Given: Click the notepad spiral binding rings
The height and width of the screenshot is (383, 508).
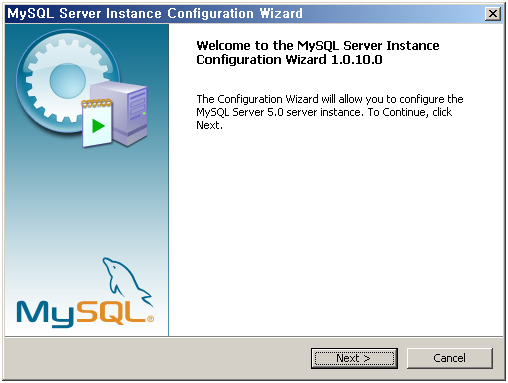Looking at the screenshot, I should click(96, 103).
